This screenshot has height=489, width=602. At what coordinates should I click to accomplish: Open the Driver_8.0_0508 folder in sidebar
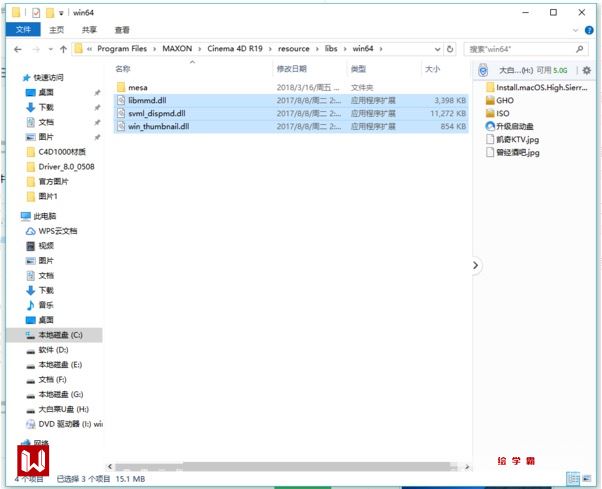point(61,167)
